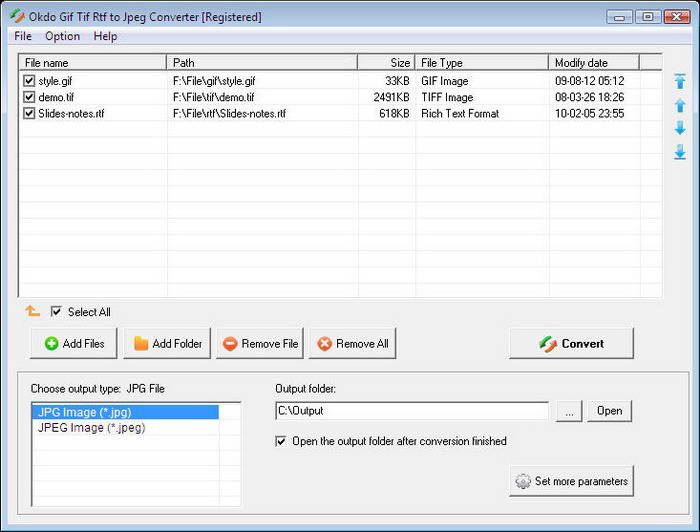Move selected file up one position
700x532 pixels.
tap(680, 105)
